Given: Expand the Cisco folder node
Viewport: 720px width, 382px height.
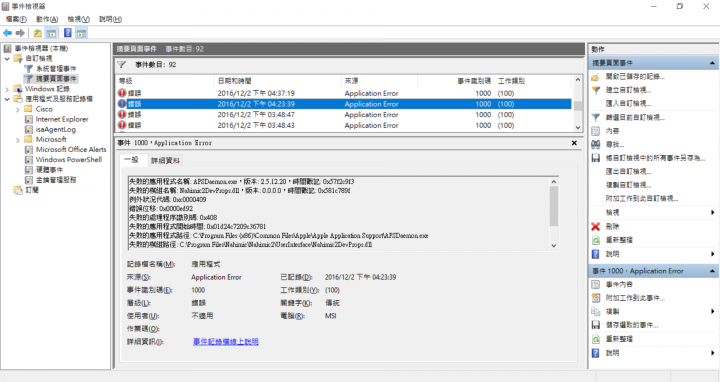Looking at the screenshot, I should 18,109.
